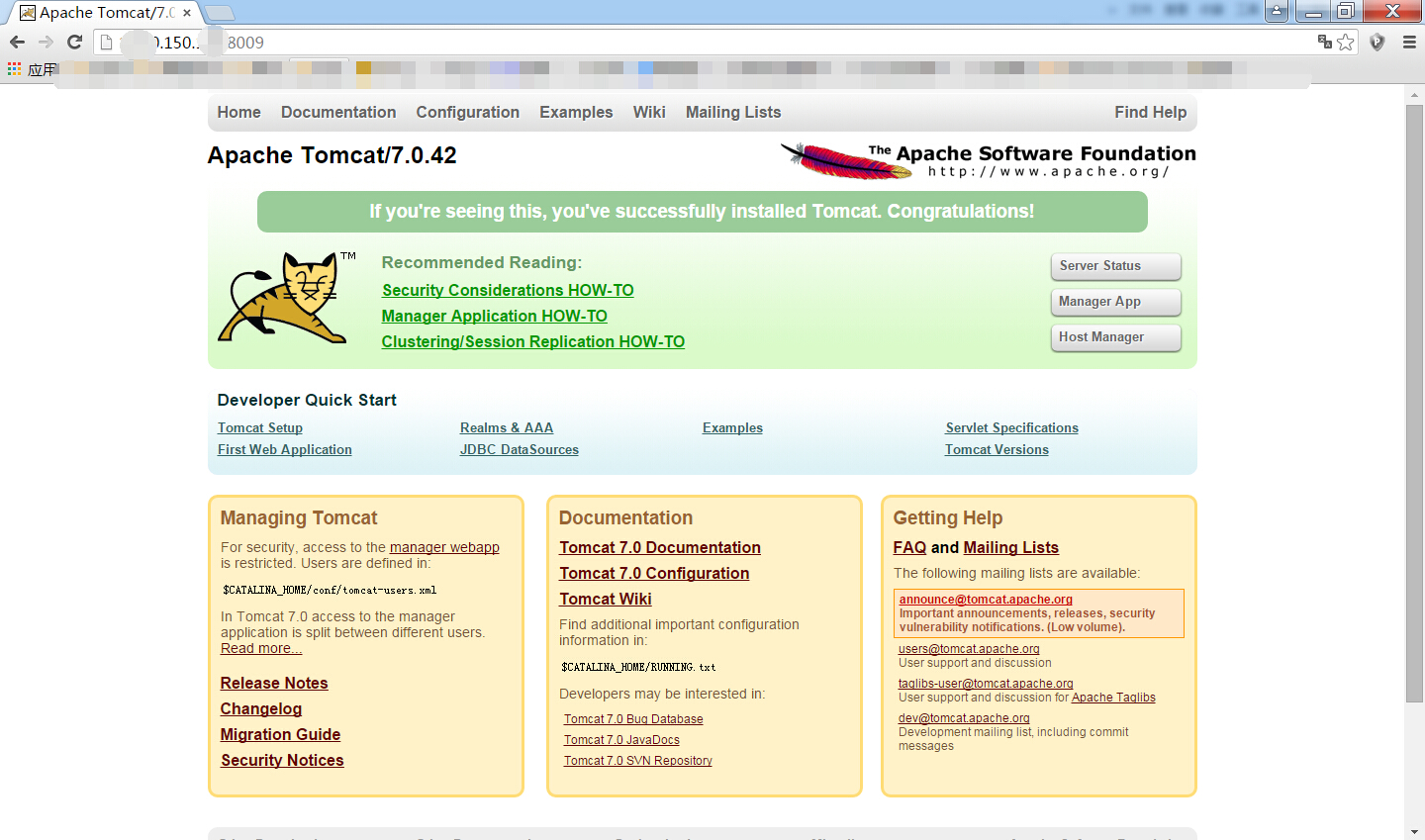Open the Tomcat Versions link

[x=997, y=449]
